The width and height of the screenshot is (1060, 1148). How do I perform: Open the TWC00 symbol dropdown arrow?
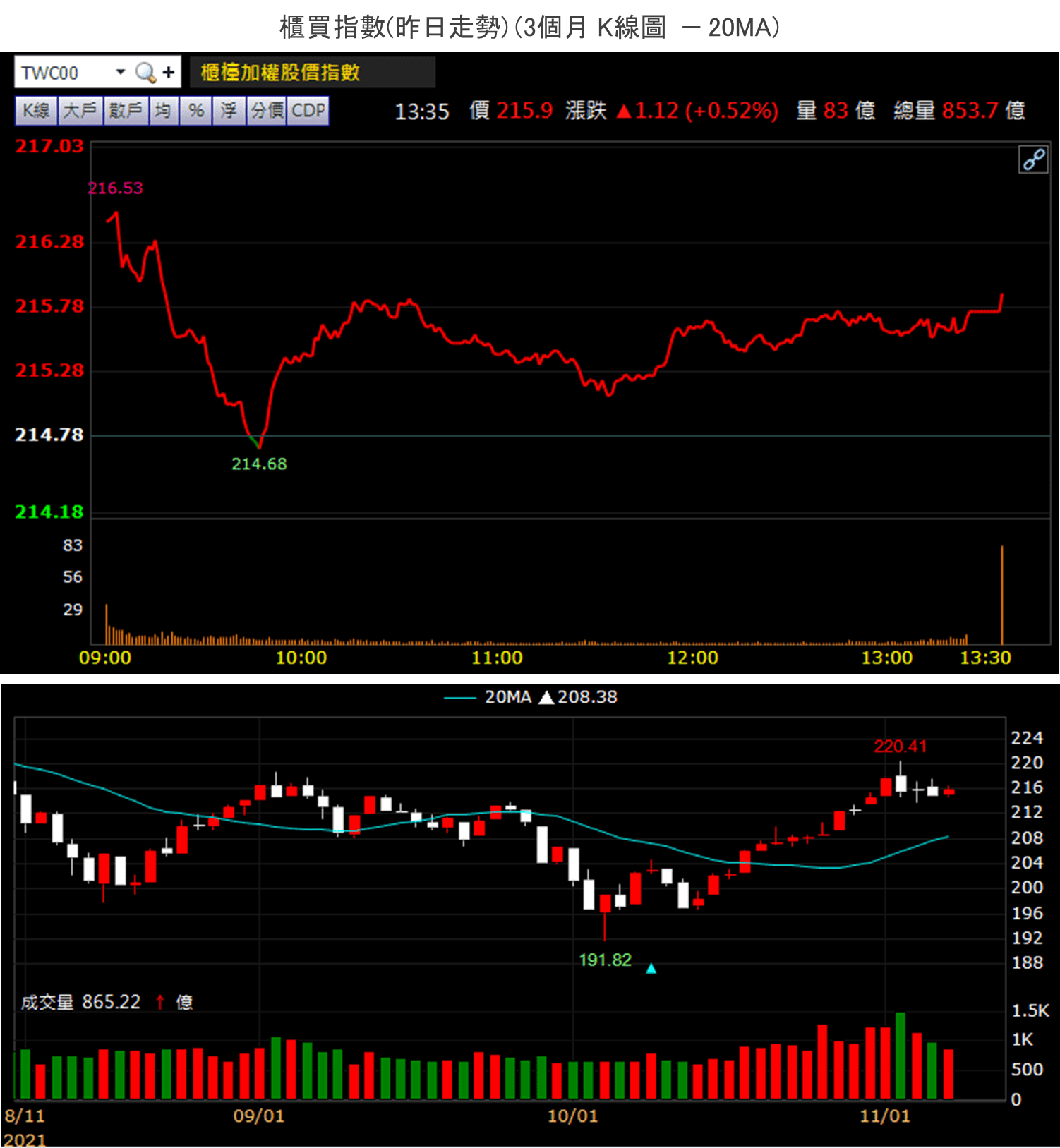point(120,73)
